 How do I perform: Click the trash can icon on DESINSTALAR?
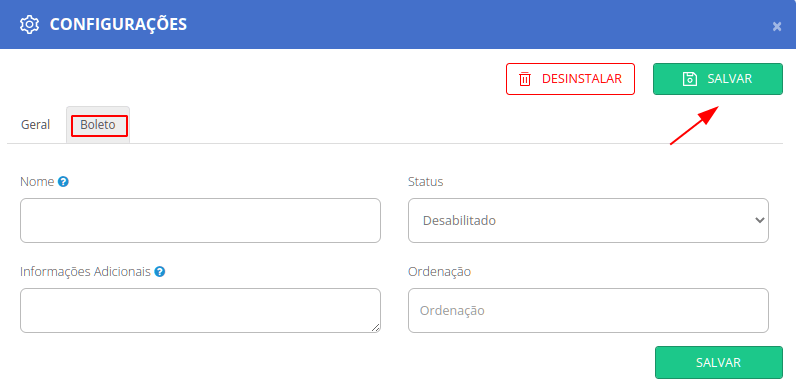524,79
